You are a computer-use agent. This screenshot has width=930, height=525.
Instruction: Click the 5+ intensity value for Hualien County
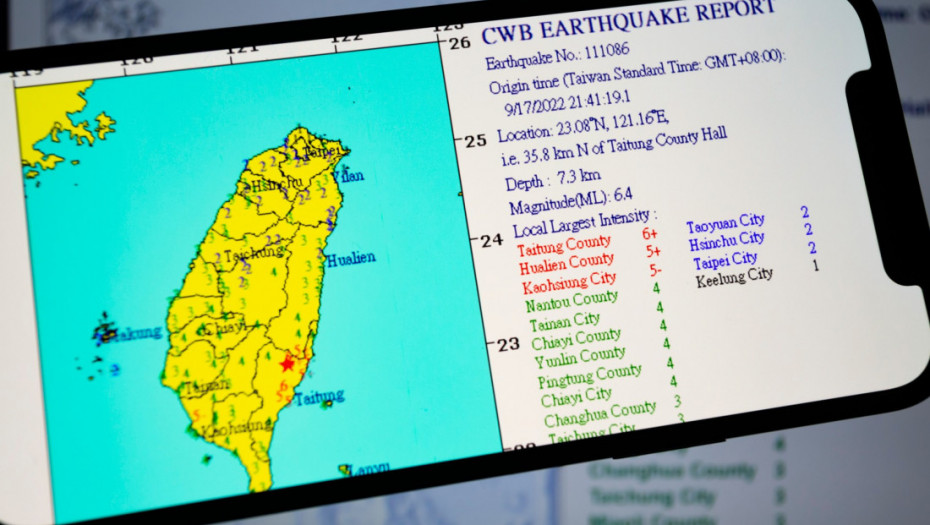[653, 252]
